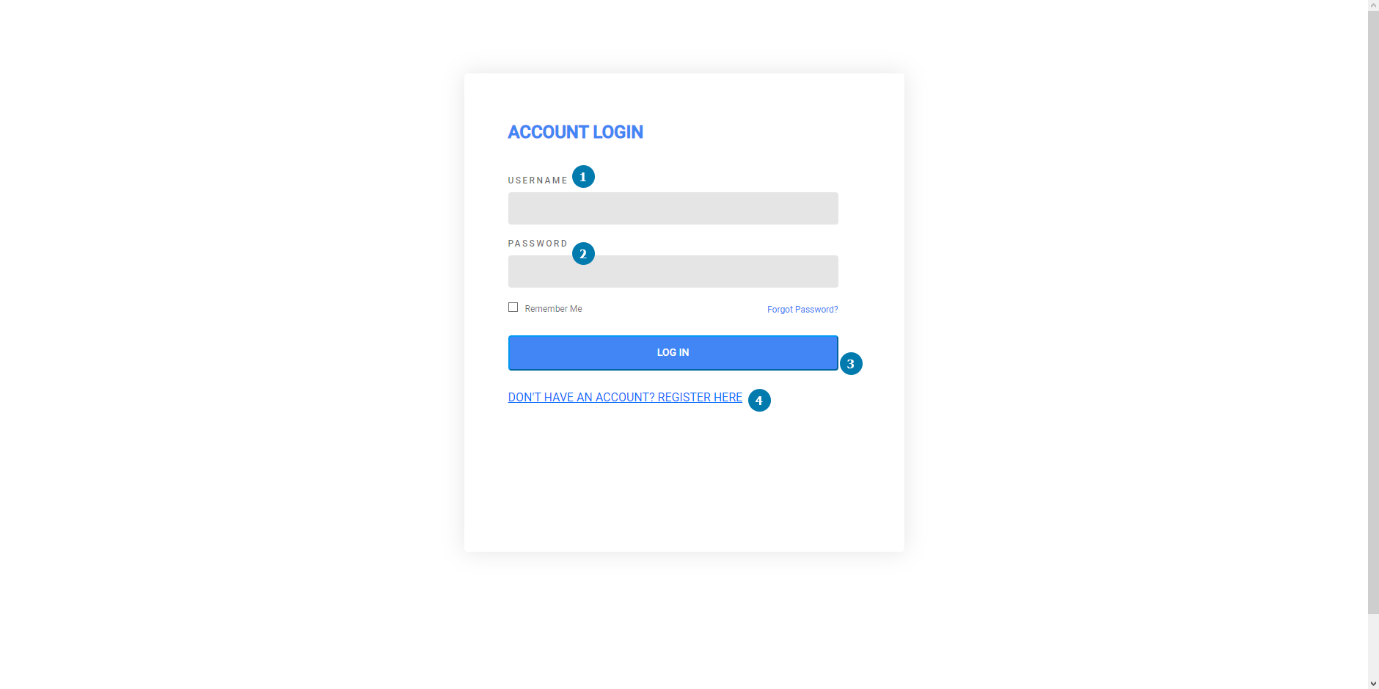Focus the Username input field
This screenshot has width=1379, height=689.
pos(673,208)
